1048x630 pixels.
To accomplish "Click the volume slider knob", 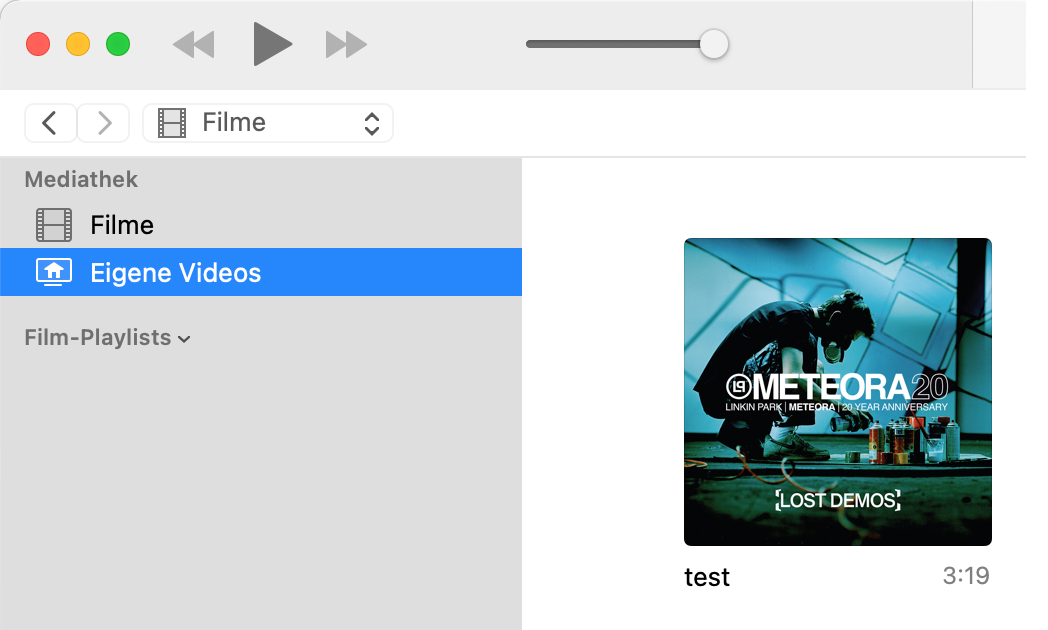I will (714, 44).
